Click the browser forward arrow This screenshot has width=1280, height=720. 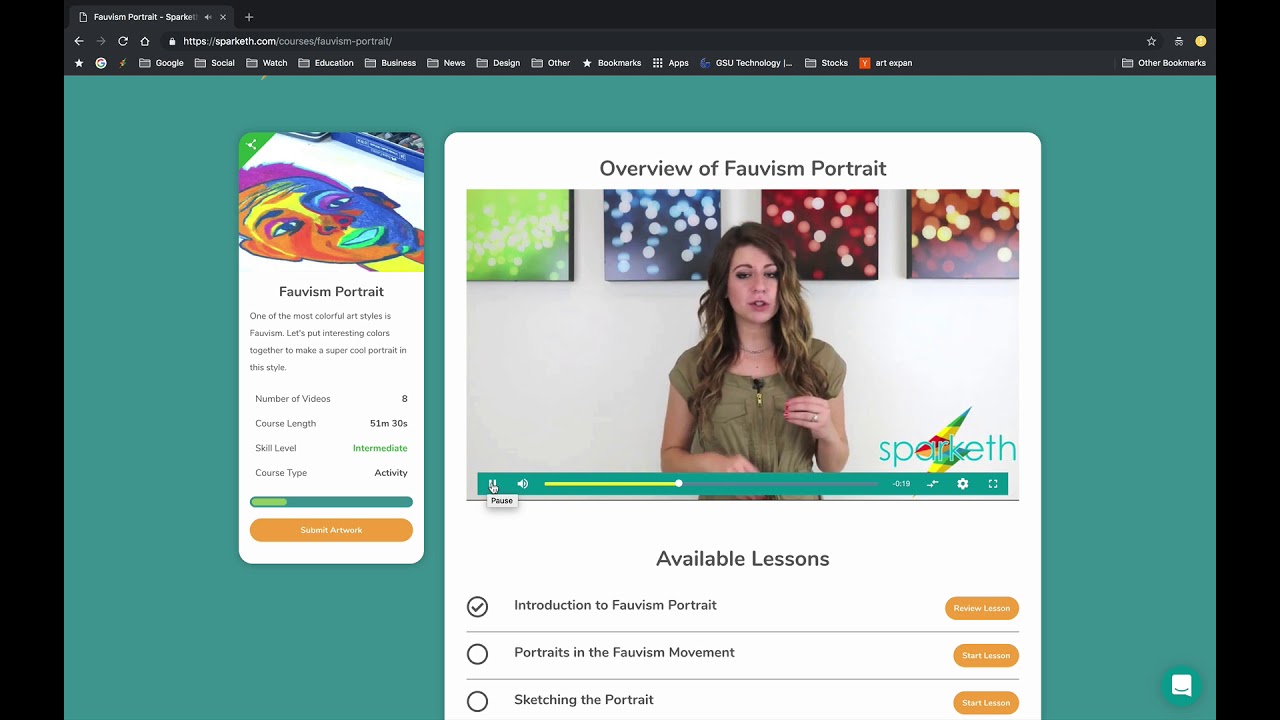(101, 41)
